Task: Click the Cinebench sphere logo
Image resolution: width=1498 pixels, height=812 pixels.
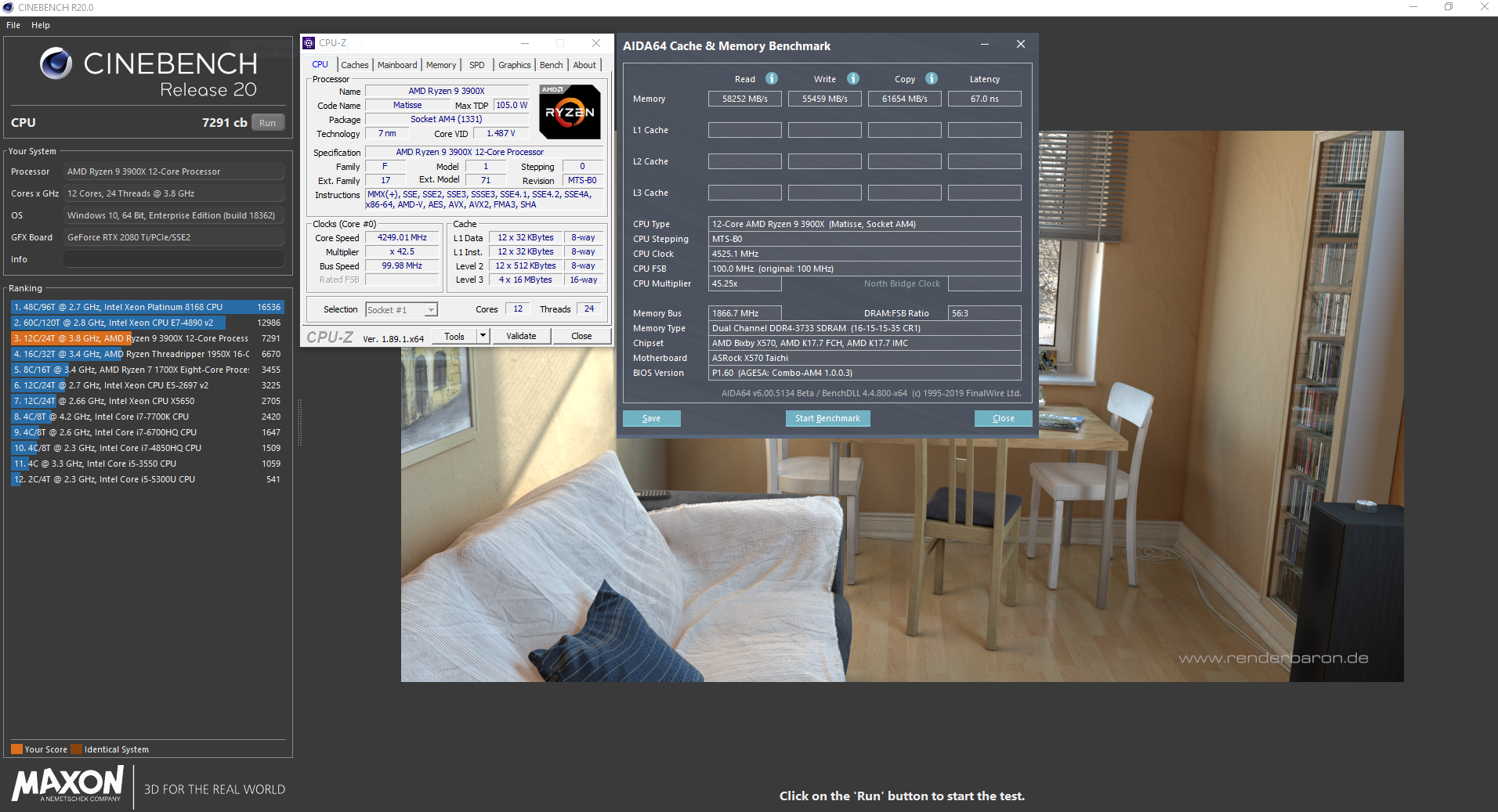Action: [56, 63]
